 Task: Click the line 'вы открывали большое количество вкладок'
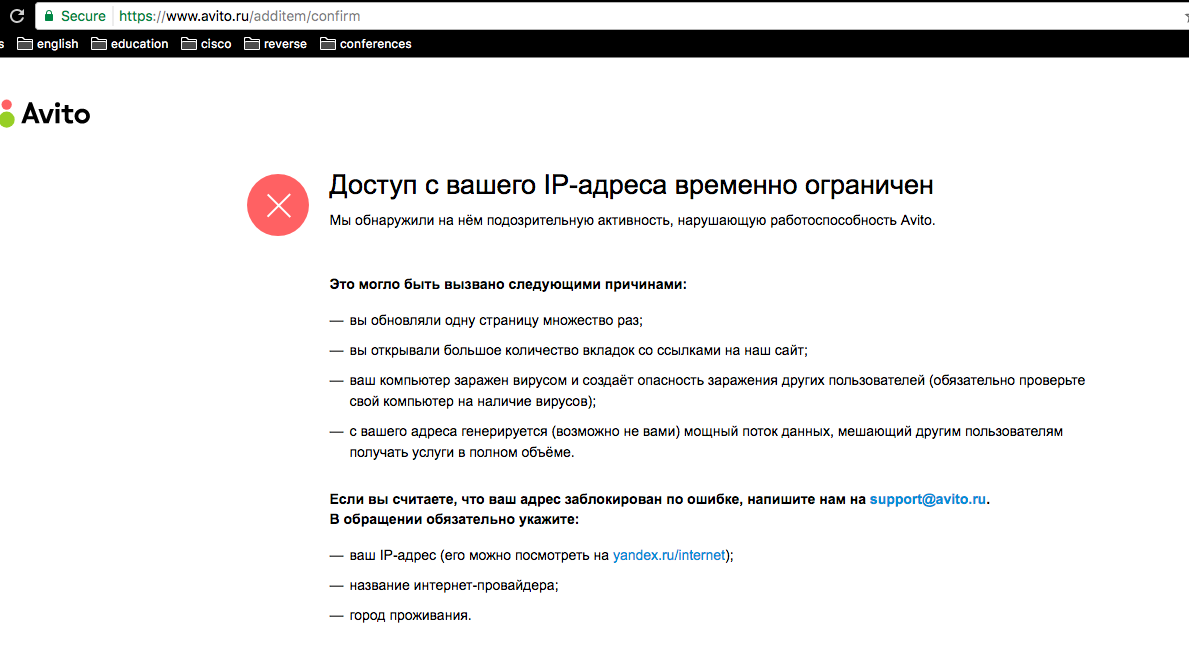pyautogui.click(x=579, y=350)
